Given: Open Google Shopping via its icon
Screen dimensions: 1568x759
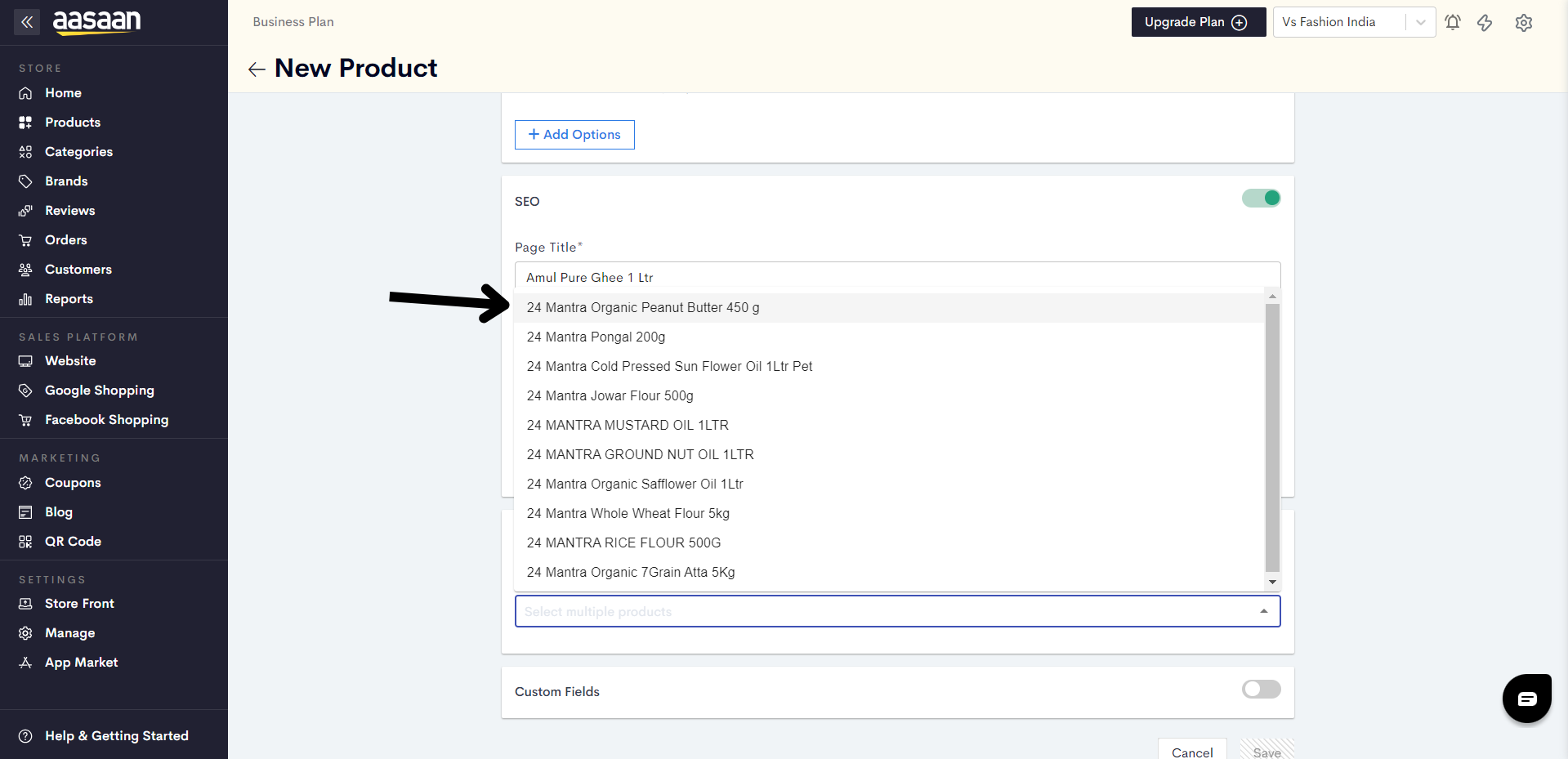Looking at the screenshot, I should click(25, 391).
